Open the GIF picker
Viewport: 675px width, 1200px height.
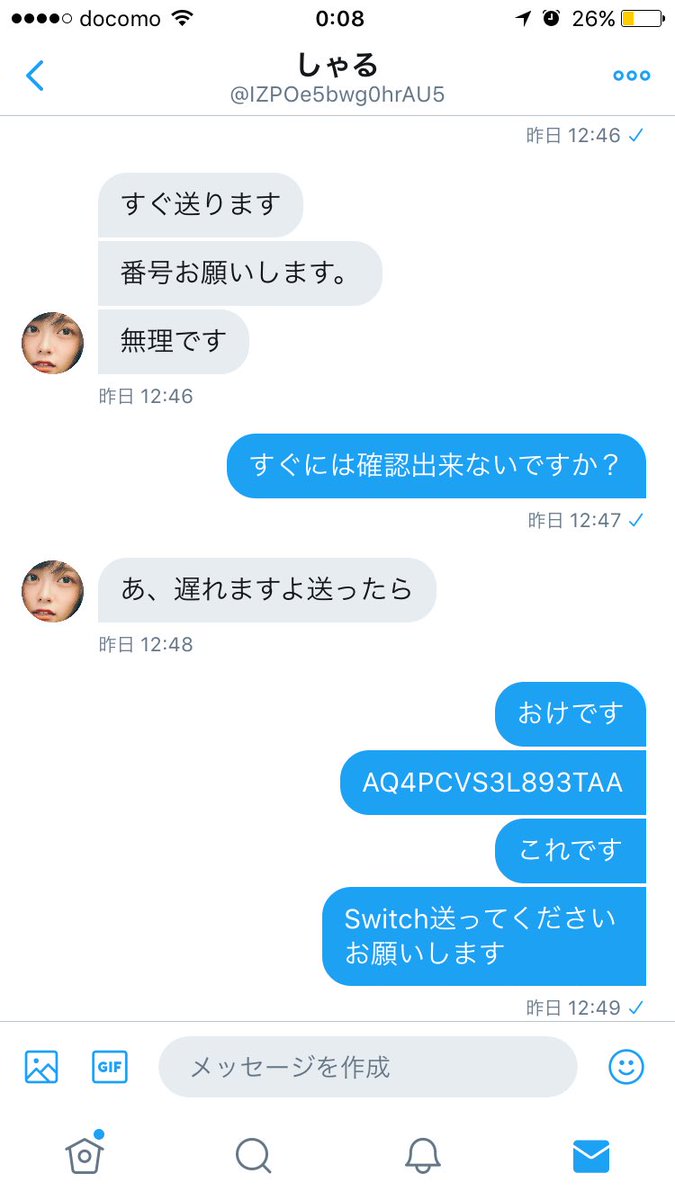point(109,1067)
